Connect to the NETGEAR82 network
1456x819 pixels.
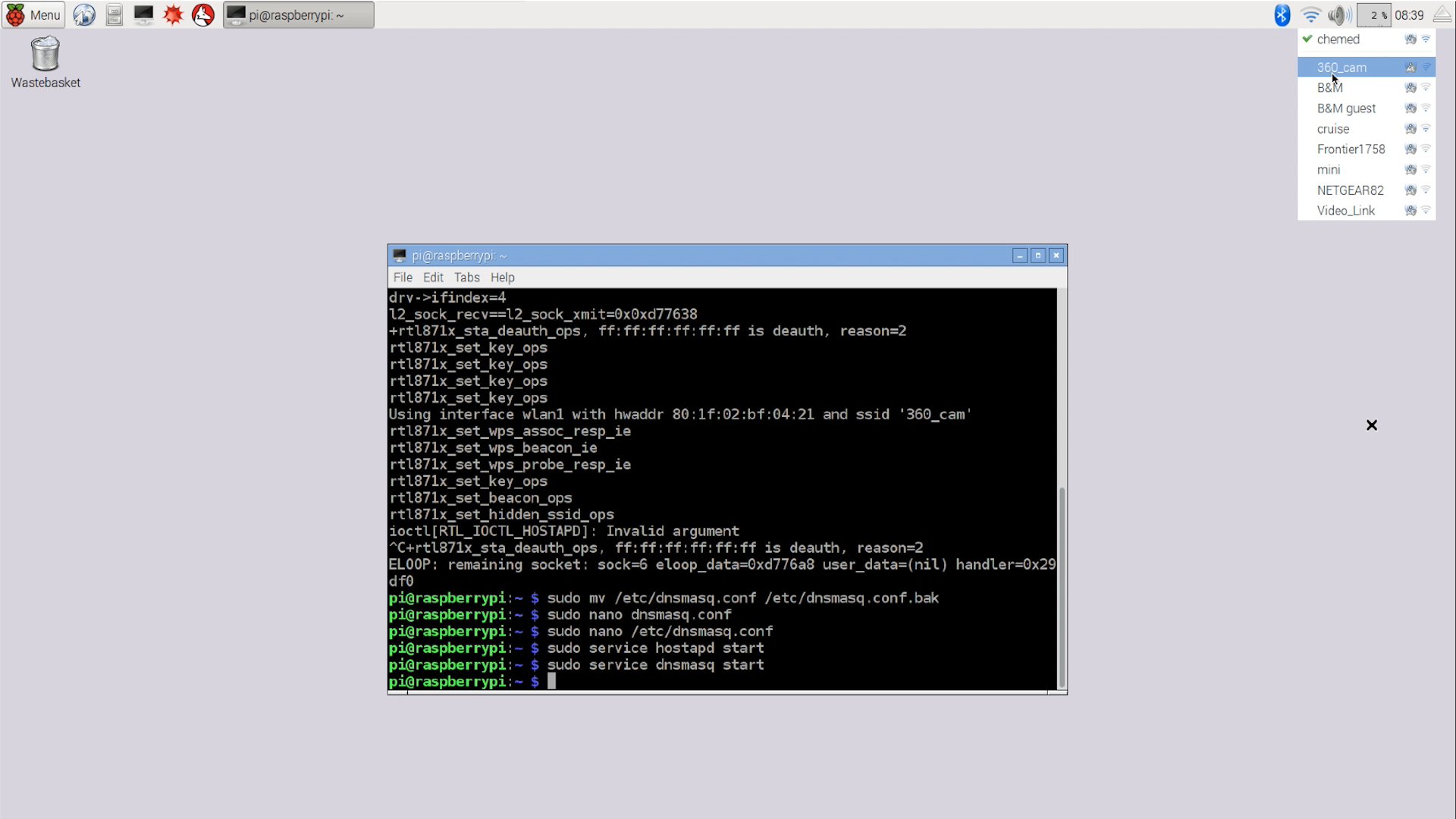point(1350,190)
